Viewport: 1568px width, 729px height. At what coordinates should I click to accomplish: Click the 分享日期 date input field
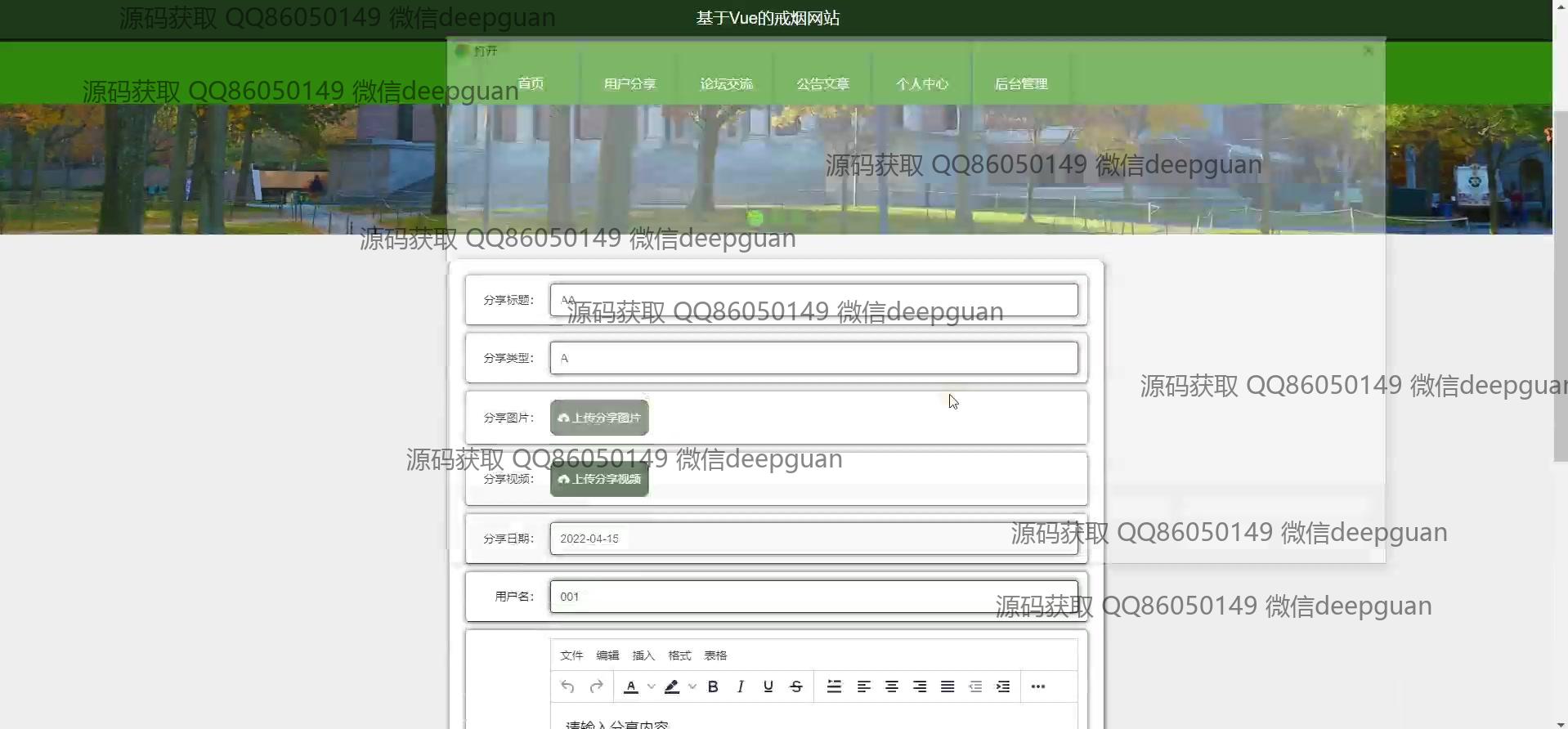tap(813, 539)
